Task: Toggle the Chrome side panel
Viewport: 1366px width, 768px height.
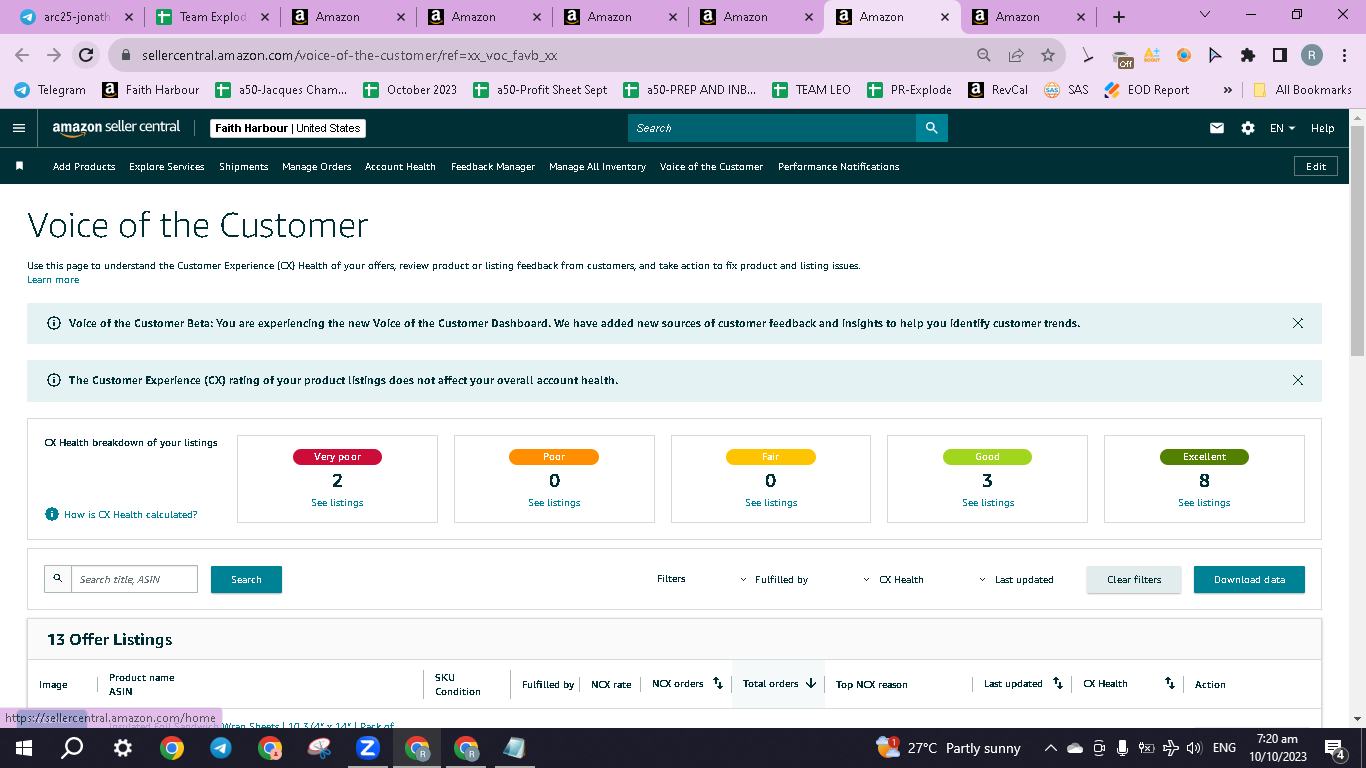Action: [x=1280, y=56]
